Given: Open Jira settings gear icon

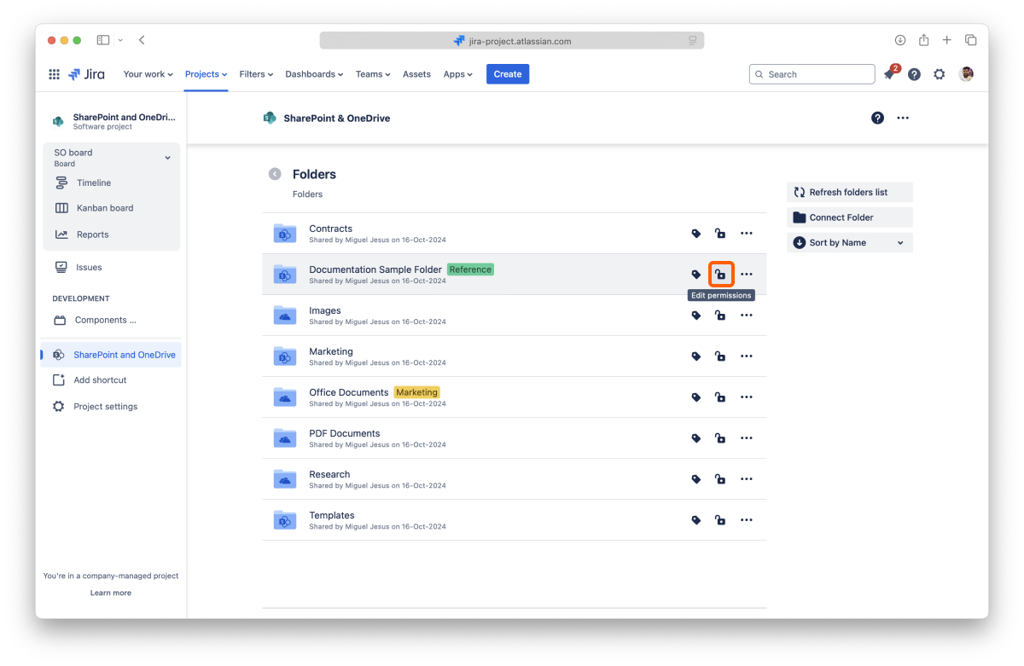Looking at the screenshot, I should (x=939, y=74).
